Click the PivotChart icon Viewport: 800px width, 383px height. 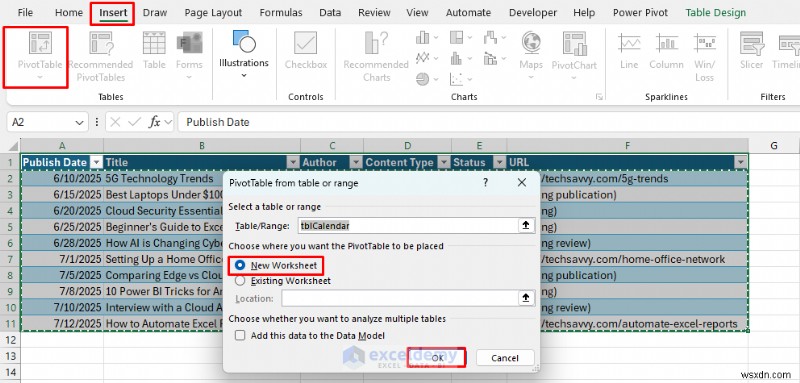point(574,43)
